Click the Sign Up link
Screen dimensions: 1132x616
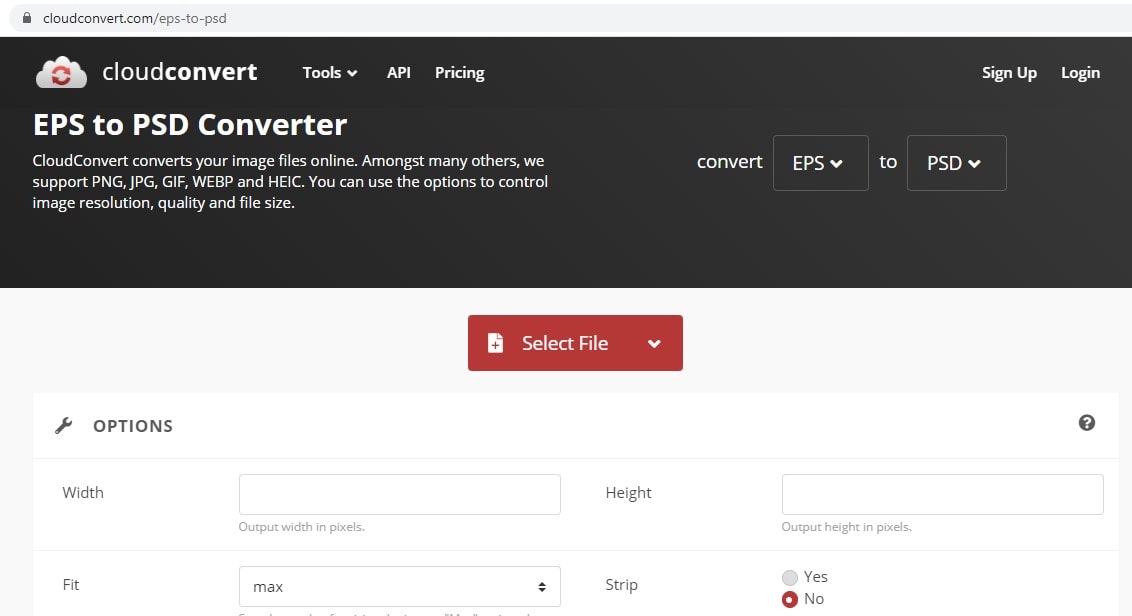(x=1009, y=73)
